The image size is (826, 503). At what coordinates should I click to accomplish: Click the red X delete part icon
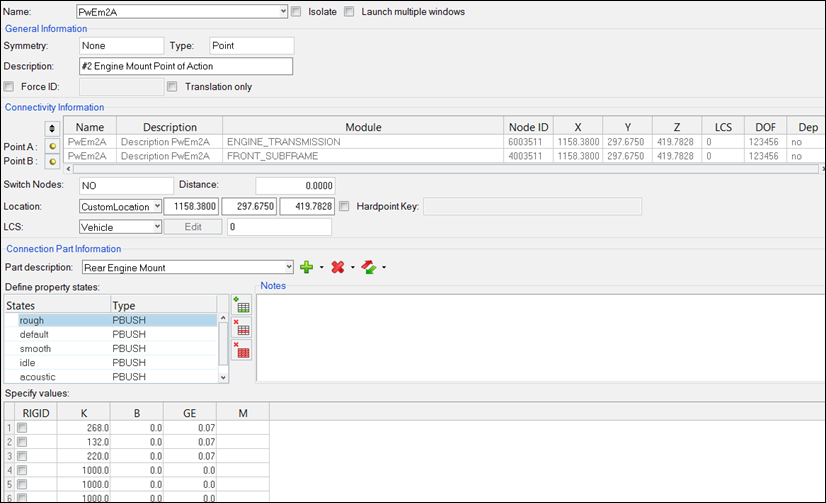[338, 267]
